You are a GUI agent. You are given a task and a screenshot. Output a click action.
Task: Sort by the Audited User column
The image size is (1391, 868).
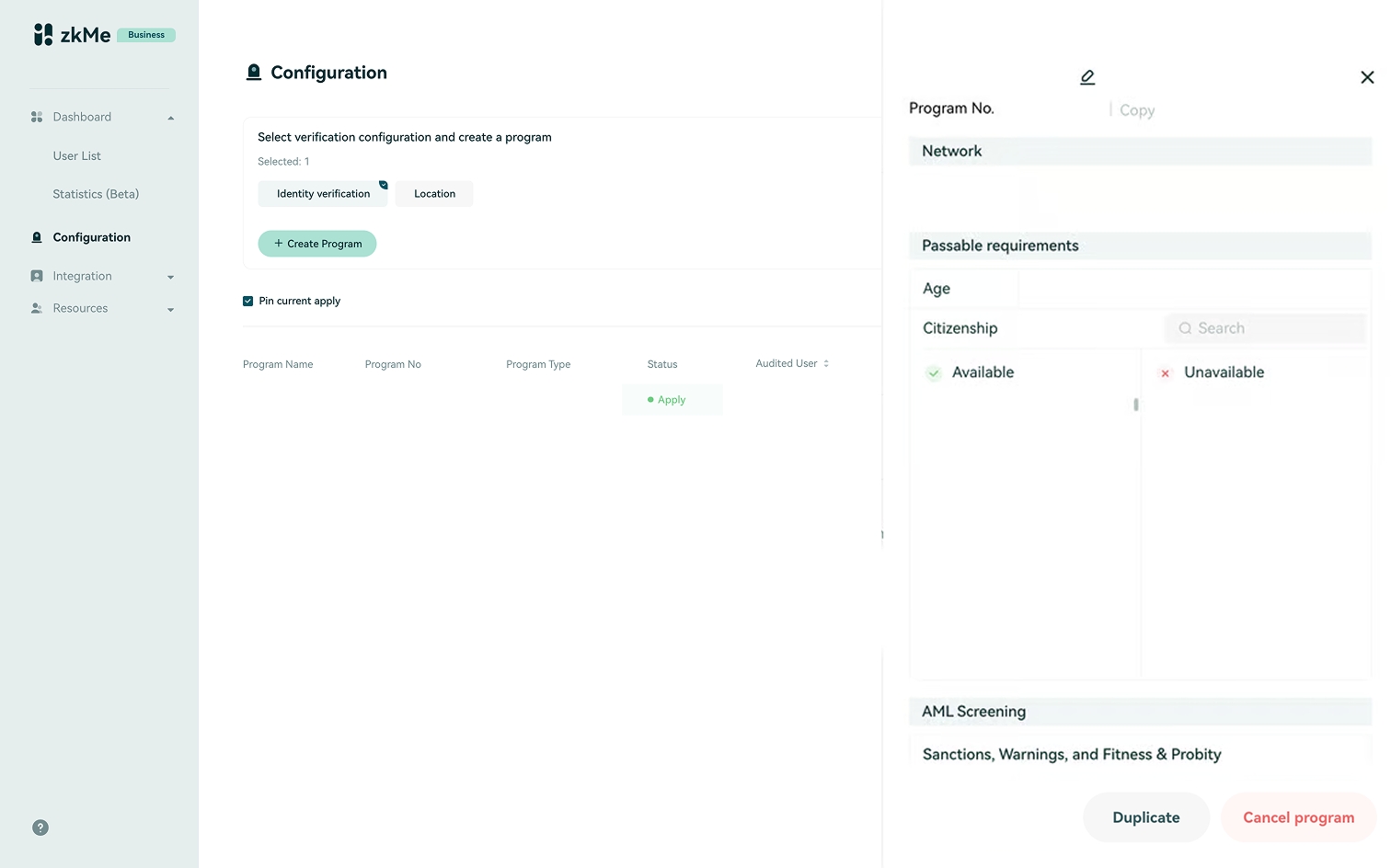coord(826,363)
